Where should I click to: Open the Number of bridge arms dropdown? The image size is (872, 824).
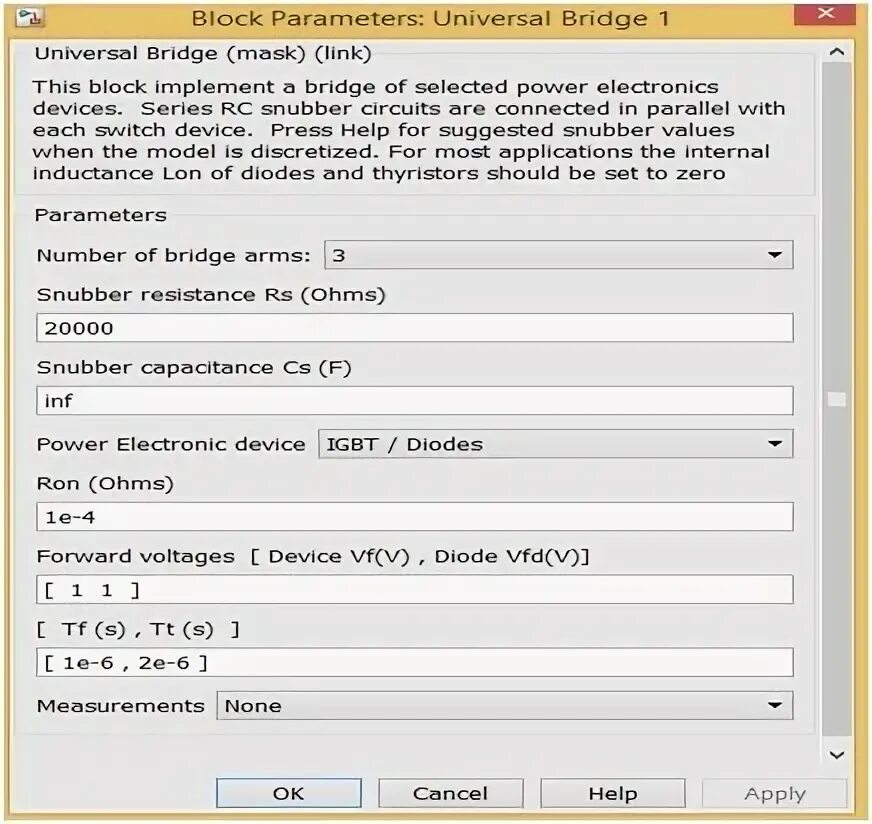coord(558,255)
